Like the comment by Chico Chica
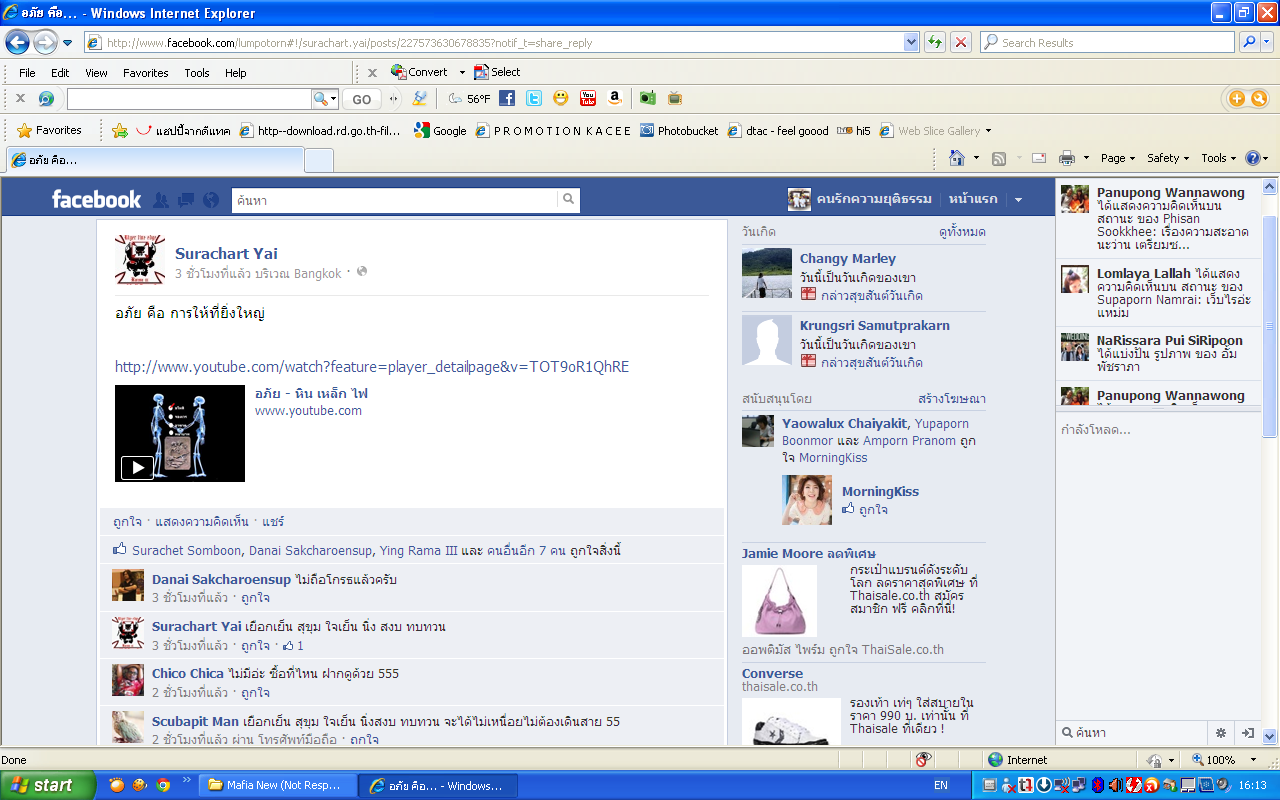Image resolution: width=1280 pixels, height=800 pixels. click(254, 692)
